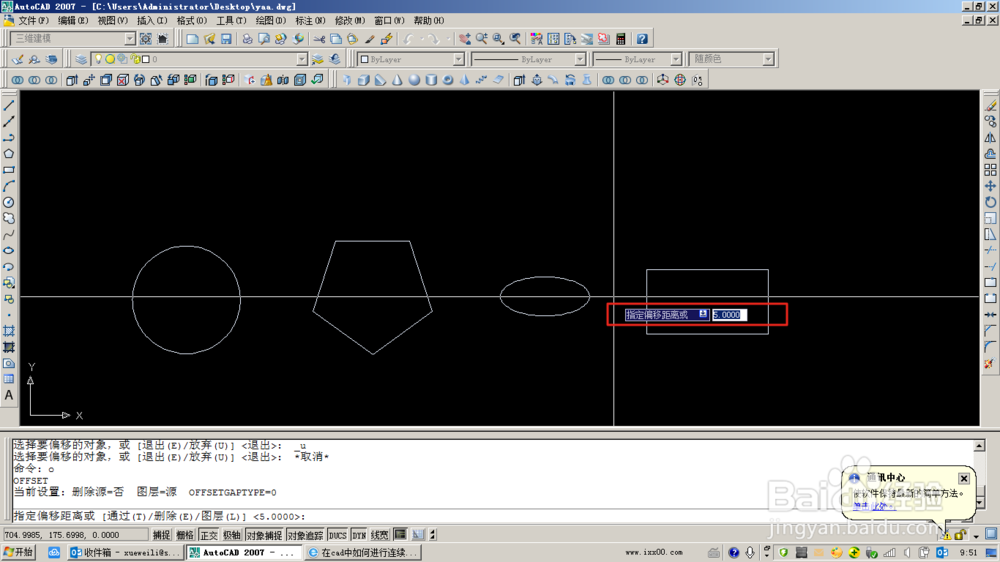The height and width of the screenshot is (562, 1000).
Task: Save the drawing with floppy icon
Action: click(226, 39)
